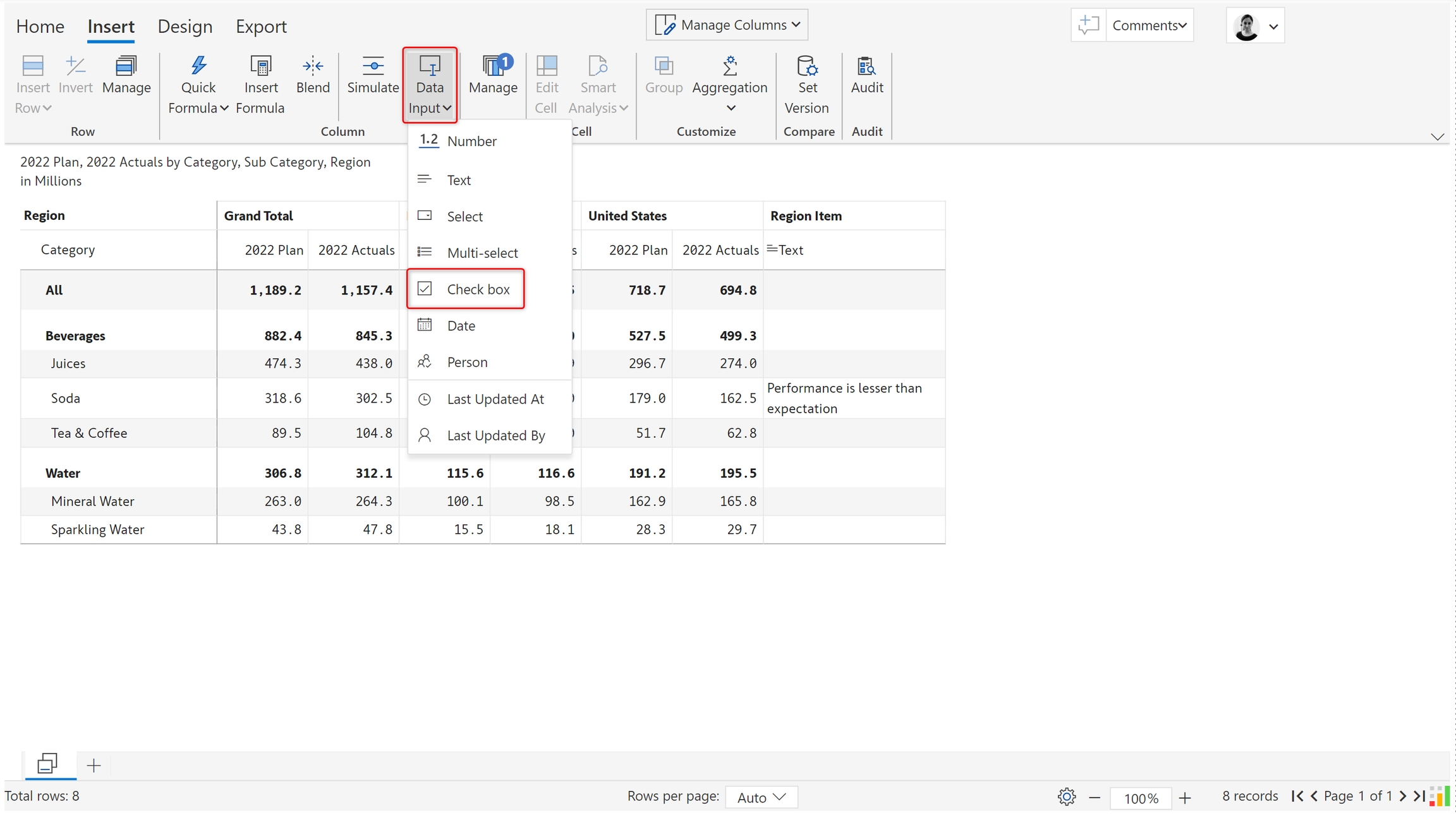Add a new sheet with plus button
Image resolution: width=1456 pixels, height=815 pixels.
point(94,766)
